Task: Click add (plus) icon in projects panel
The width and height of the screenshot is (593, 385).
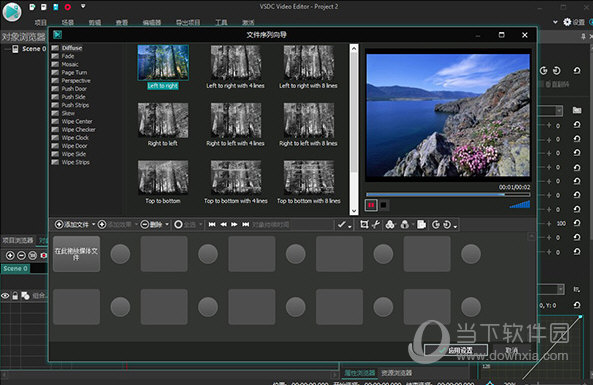Action: (10, 256)
